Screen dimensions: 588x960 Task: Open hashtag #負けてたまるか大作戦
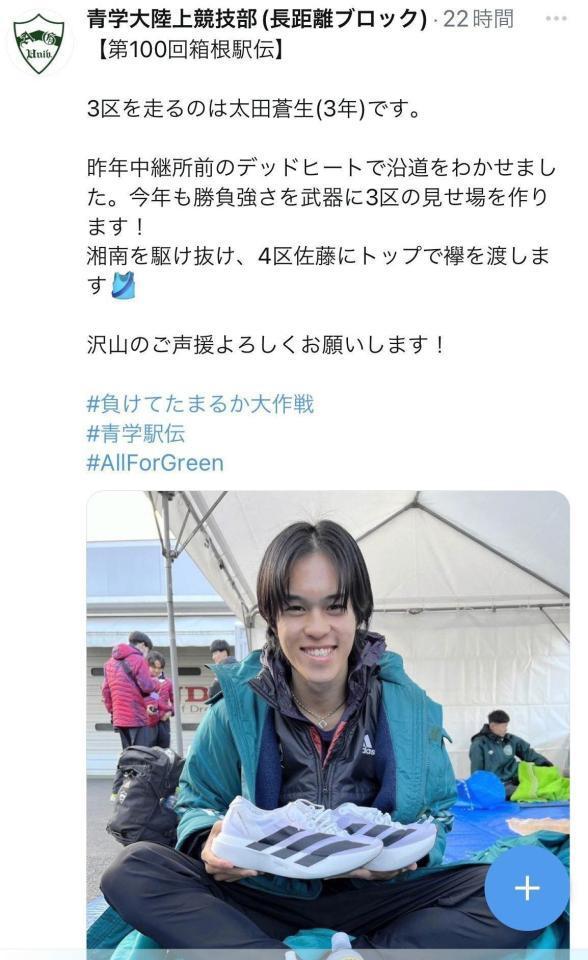[x=200, y=404]
